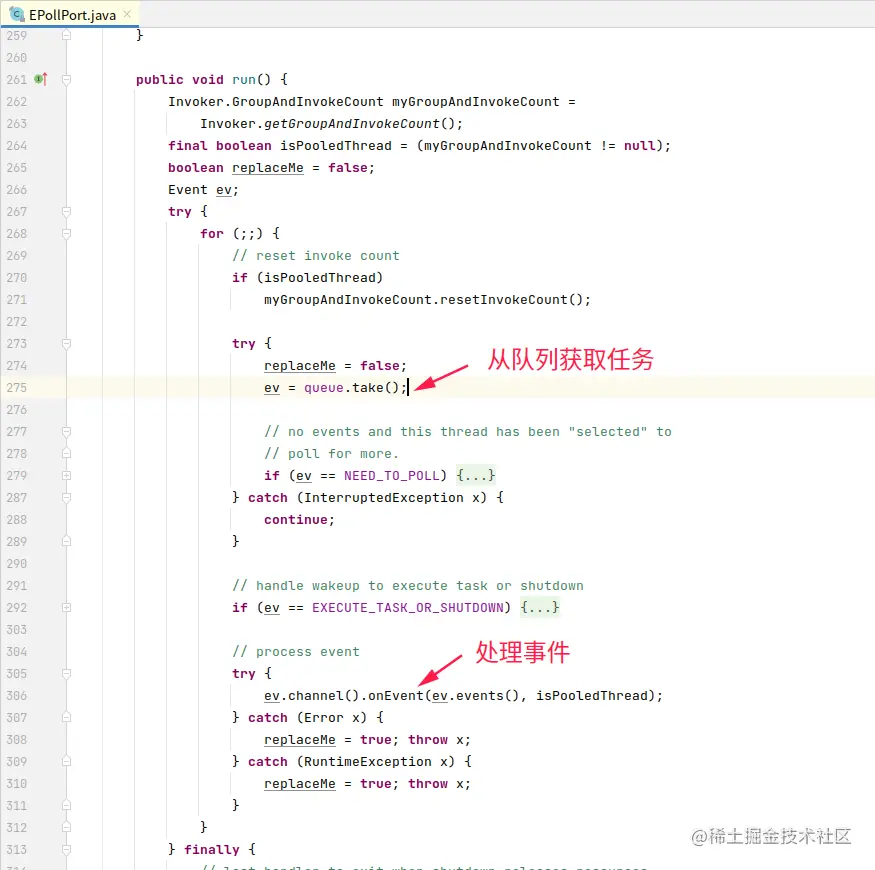Click line number 275 in the gutter
Image resolution: width=875 pixels, height=870 pixels.
click(17, 387)
